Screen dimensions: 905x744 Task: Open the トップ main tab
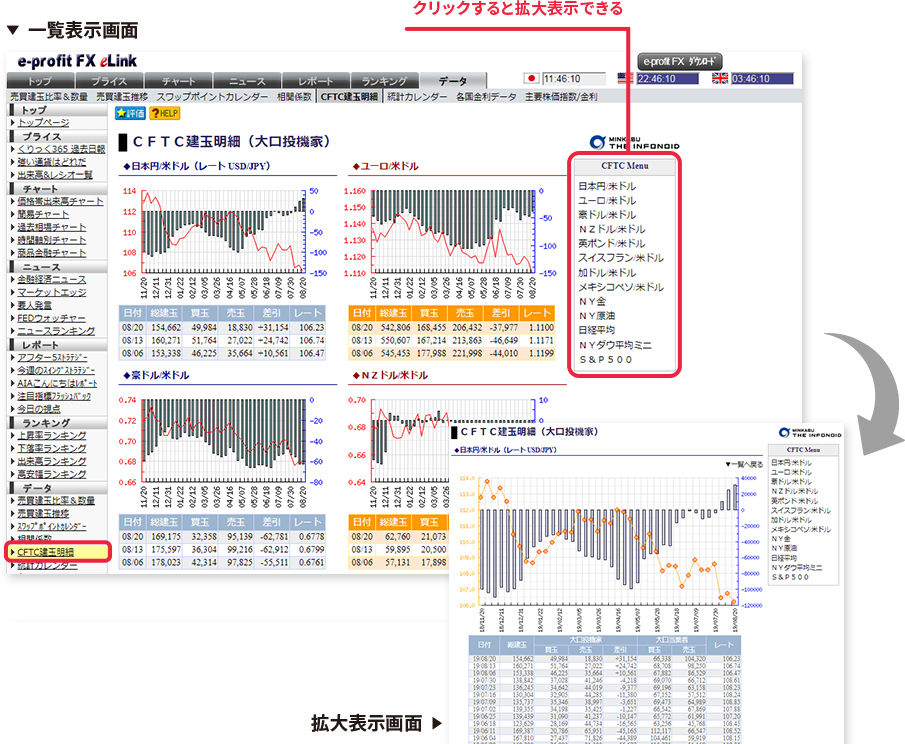click(x=40, y=81)
